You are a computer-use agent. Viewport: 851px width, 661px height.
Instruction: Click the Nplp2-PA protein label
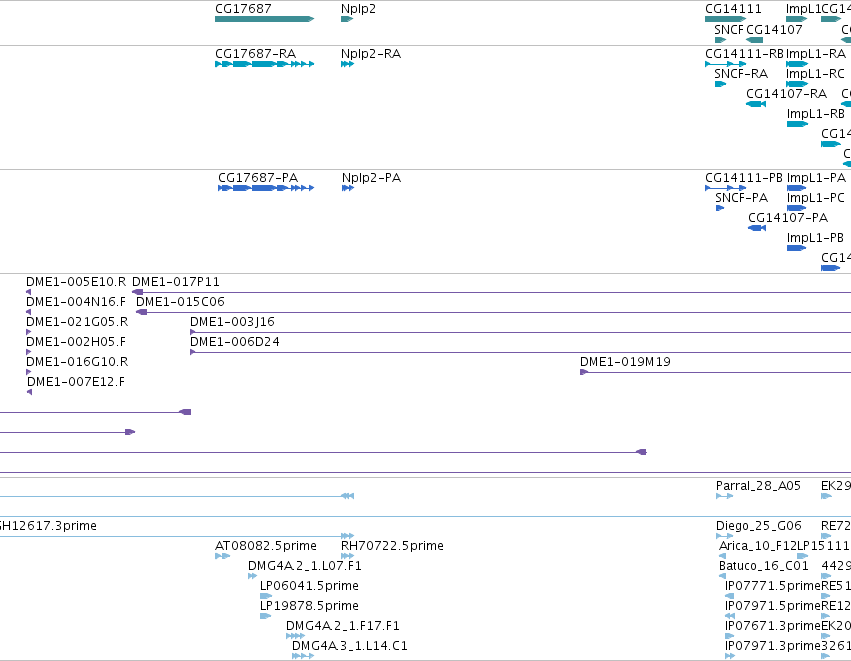pyautogui.click(x=371, y=178)
